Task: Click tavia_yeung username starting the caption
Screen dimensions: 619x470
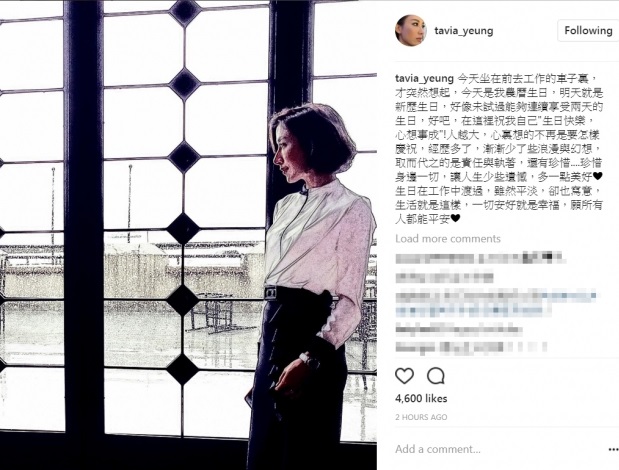Action: click(424, 79)
